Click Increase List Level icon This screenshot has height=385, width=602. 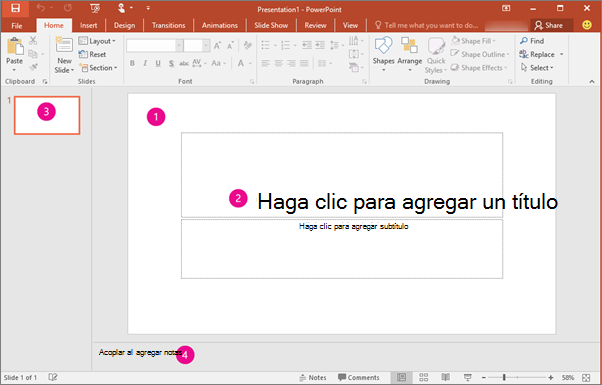point(320,45)
